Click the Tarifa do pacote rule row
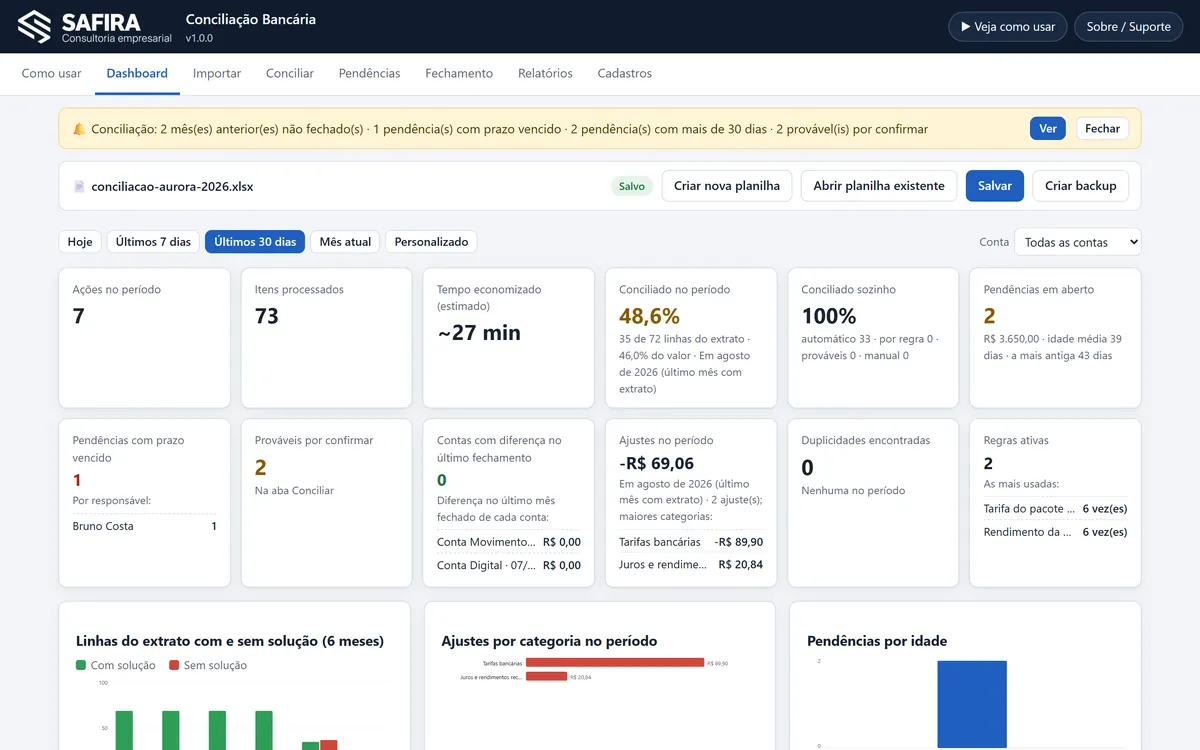The image size is (1200, 750). click(x=1055, y=509)
